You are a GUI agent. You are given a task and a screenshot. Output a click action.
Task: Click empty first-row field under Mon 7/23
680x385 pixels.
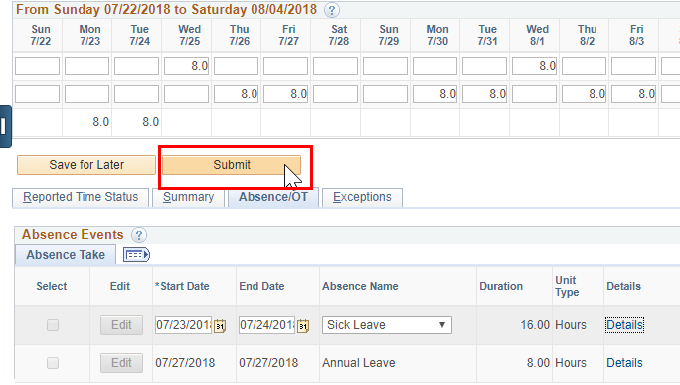(87, 66)
